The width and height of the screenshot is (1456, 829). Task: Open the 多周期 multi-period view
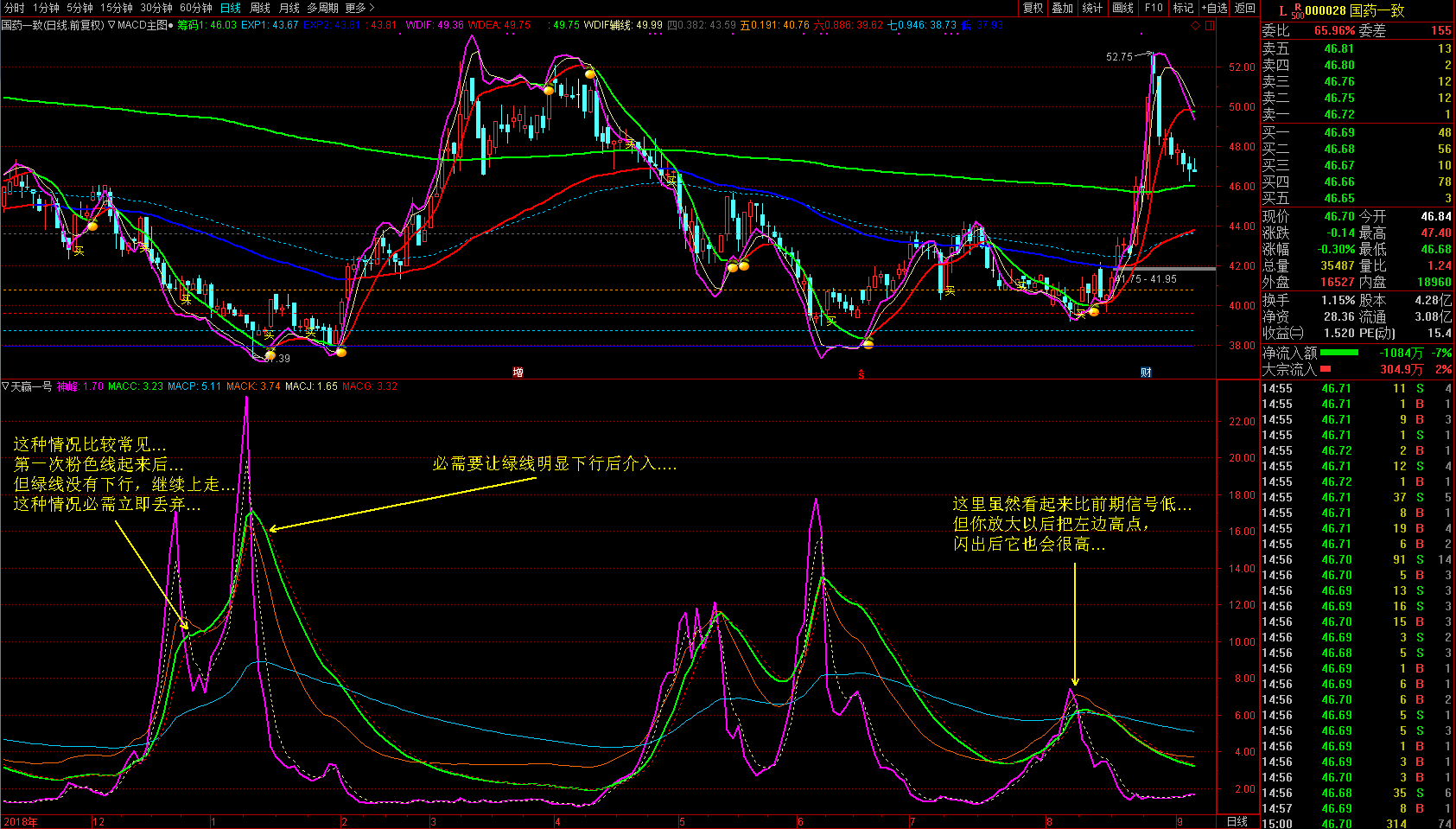(322, 8)
